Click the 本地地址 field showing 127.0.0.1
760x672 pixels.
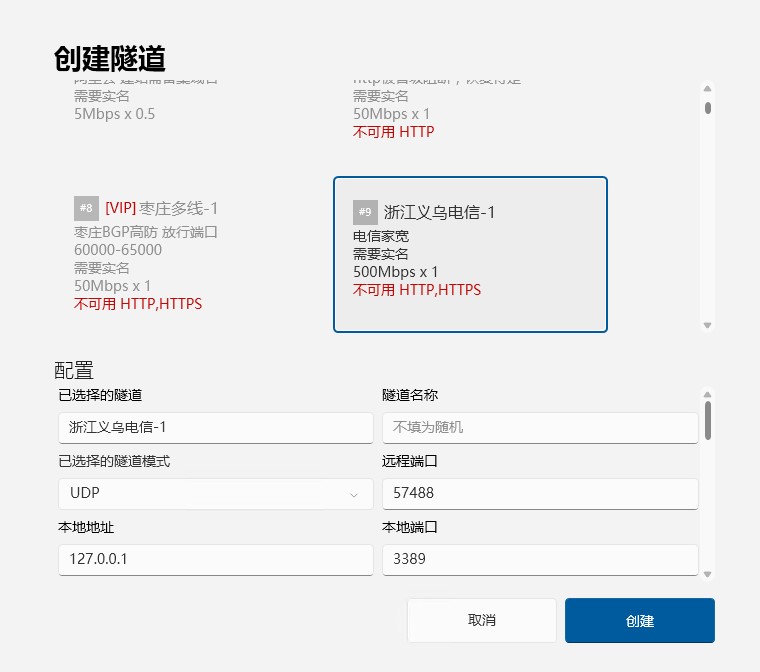point(215,560)
